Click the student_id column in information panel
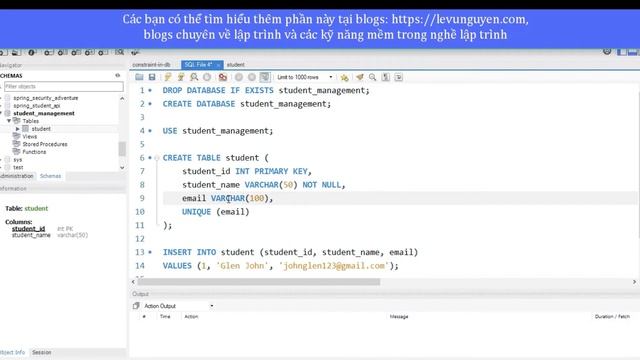 point(28,229)
